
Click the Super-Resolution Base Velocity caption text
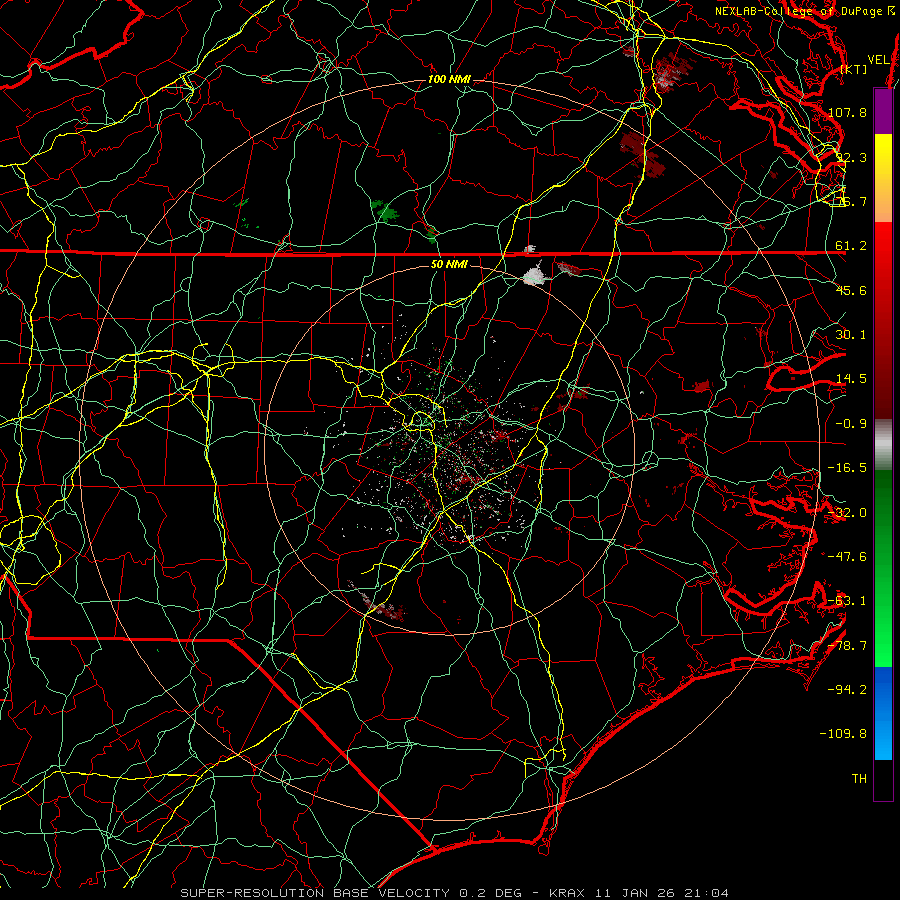455,893
